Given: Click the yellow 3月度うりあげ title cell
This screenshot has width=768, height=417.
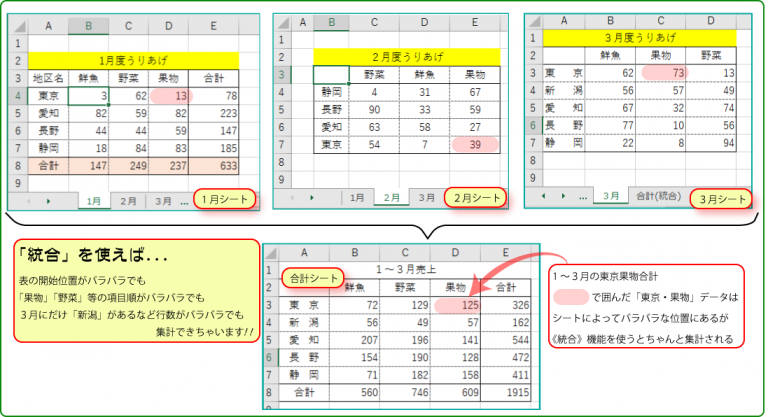Looking at the screenshot, I should point(640,38).
